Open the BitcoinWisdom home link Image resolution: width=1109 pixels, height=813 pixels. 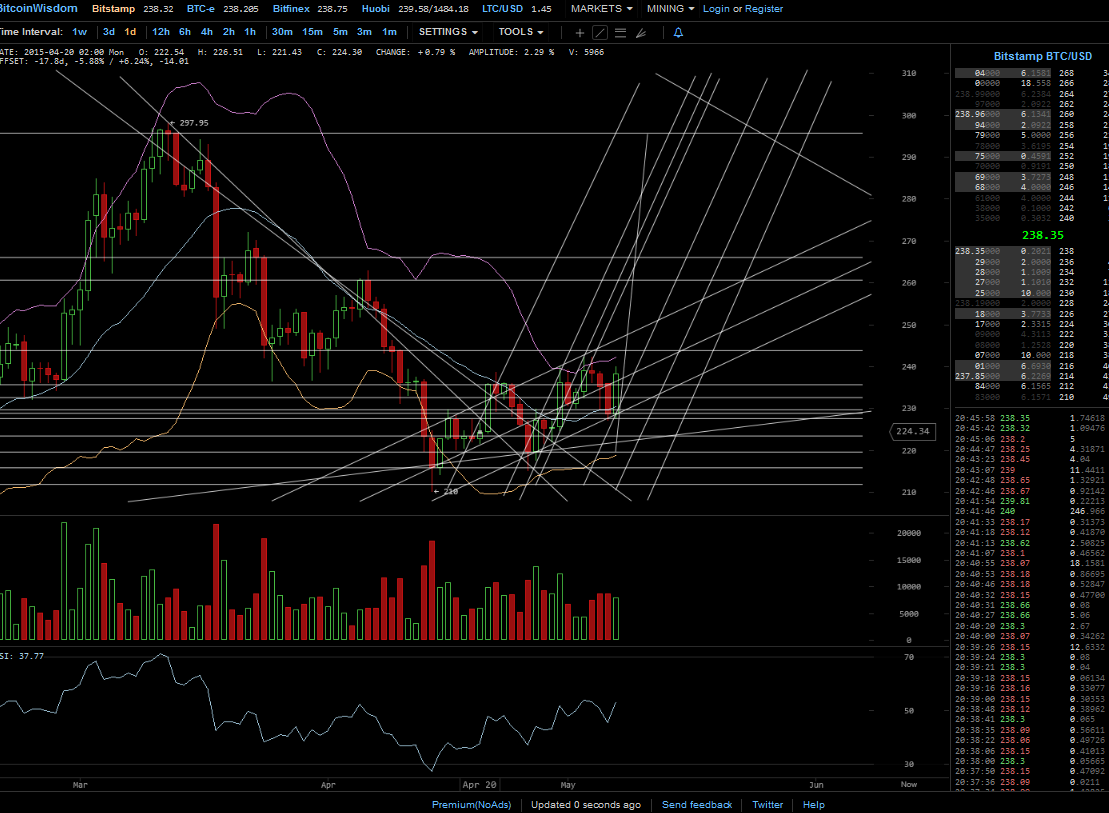(38, 8)
